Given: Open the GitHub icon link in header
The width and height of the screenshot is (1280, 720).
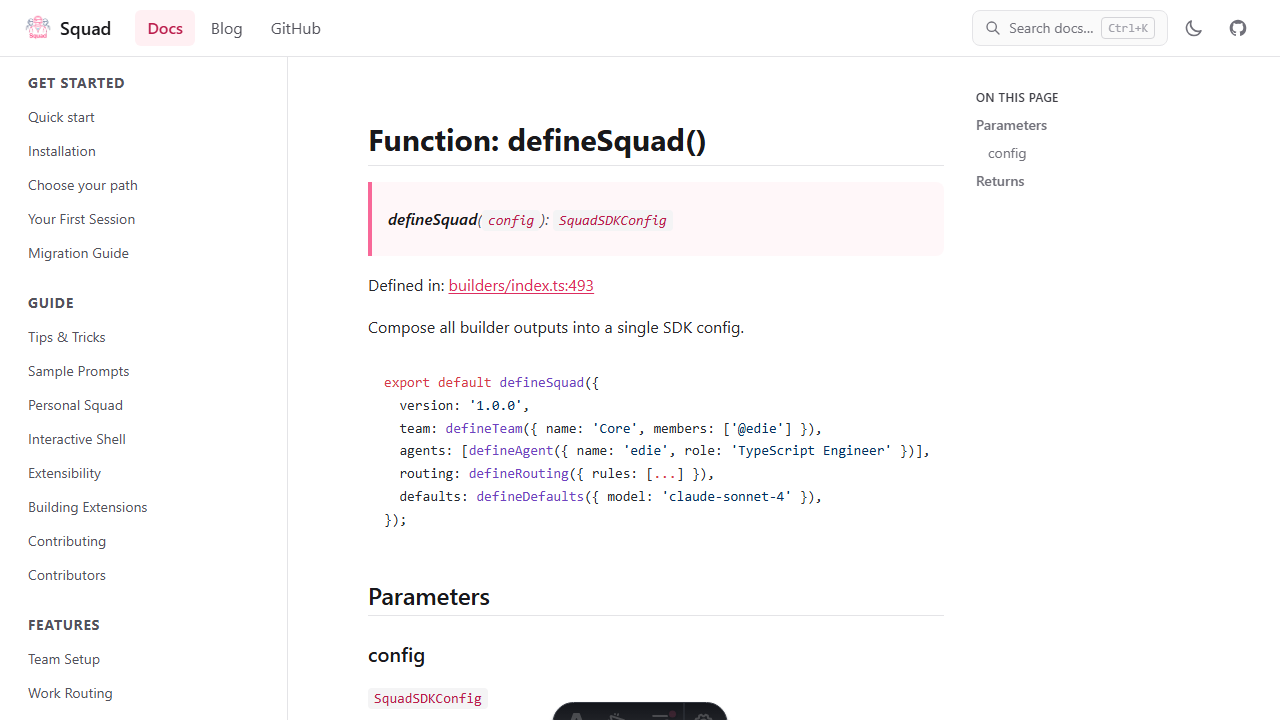Looking at the screenshot, I should 1238,28.
